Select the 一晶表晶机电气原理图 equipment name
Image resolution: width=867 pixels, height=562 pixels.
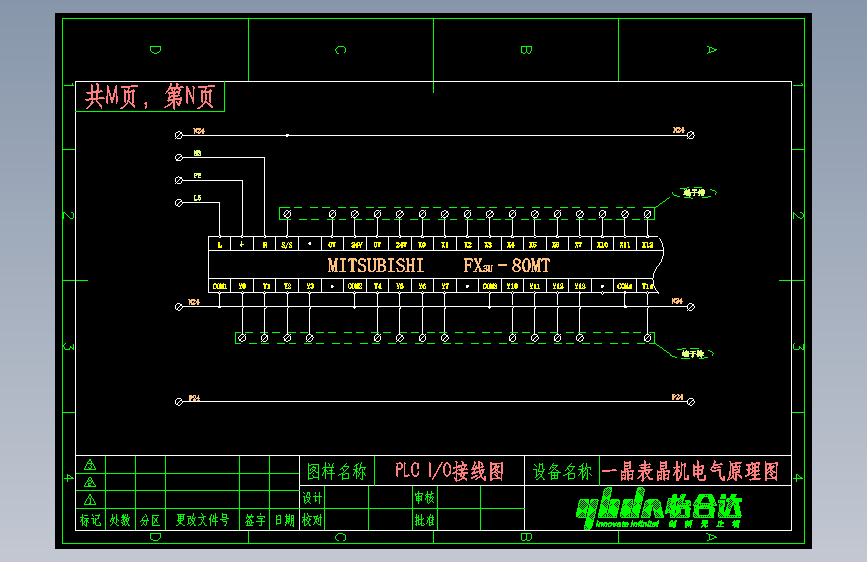[x=690, y=471]
